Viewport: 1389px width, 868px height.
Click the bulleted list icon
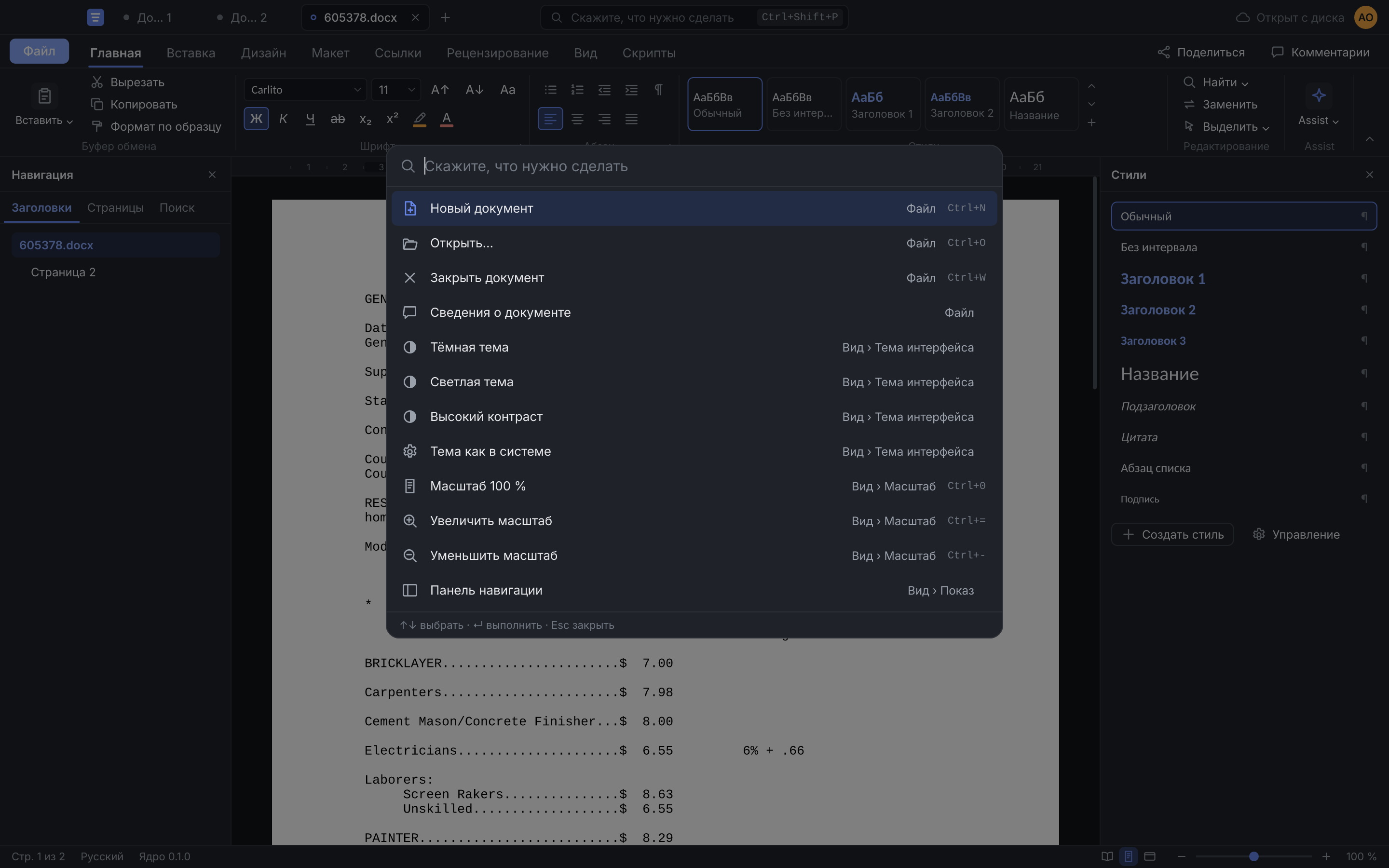click(x=550, y=90)
